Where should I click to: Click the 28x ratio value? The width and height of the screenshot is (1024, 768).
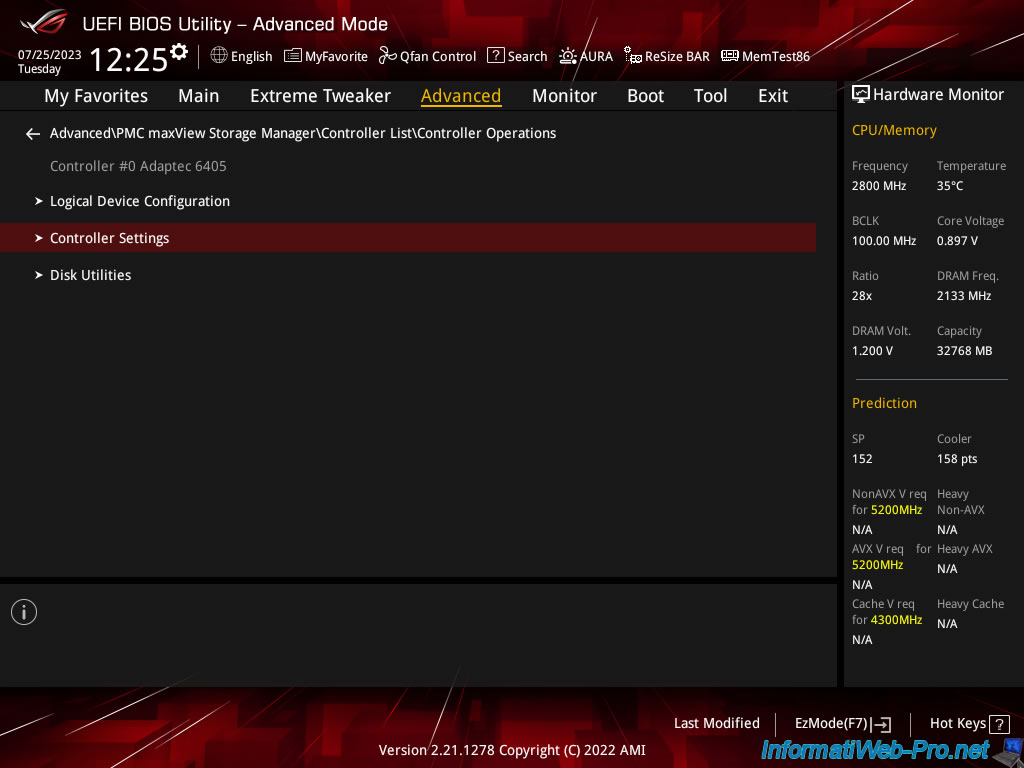862,296
